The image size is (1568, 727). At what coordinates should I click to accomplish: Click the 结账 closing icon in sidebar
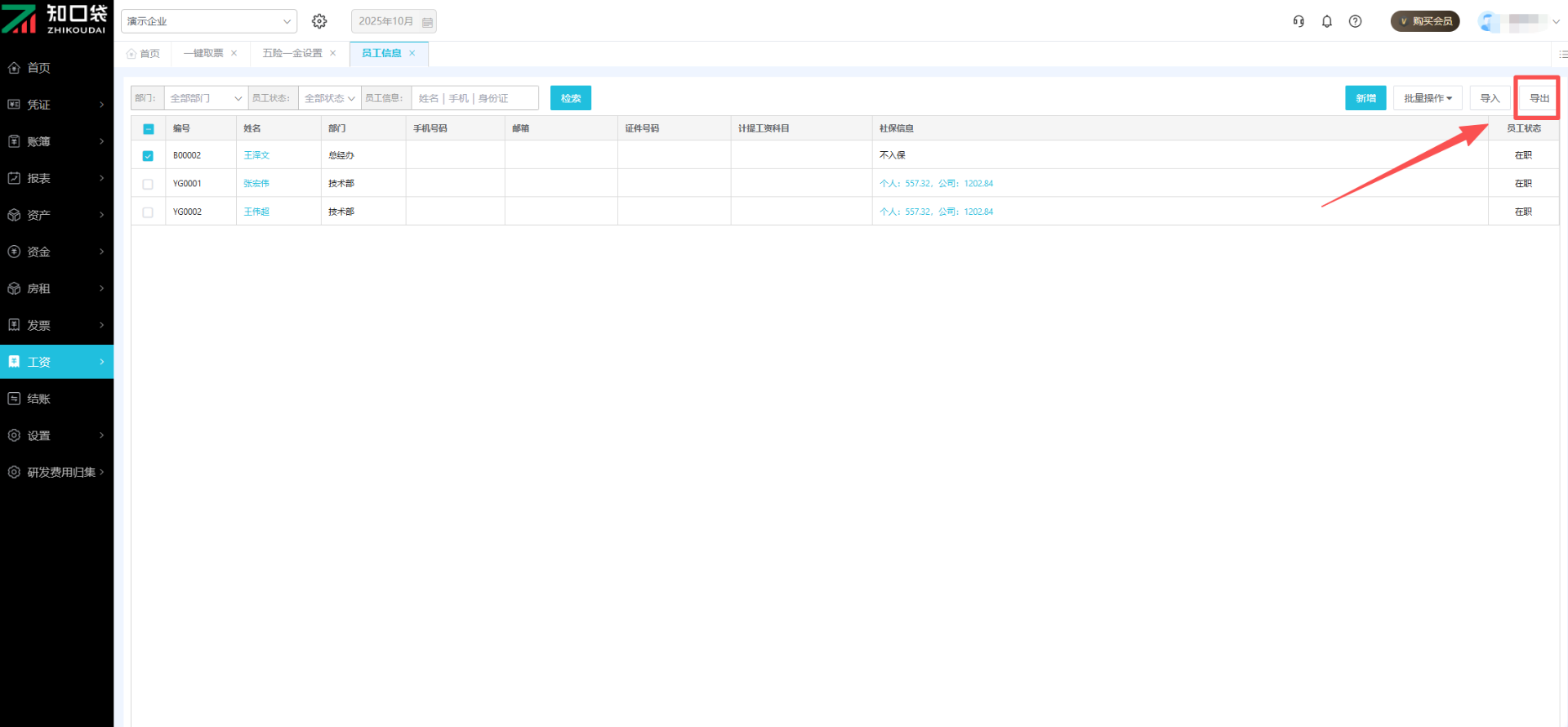point(14,399)
